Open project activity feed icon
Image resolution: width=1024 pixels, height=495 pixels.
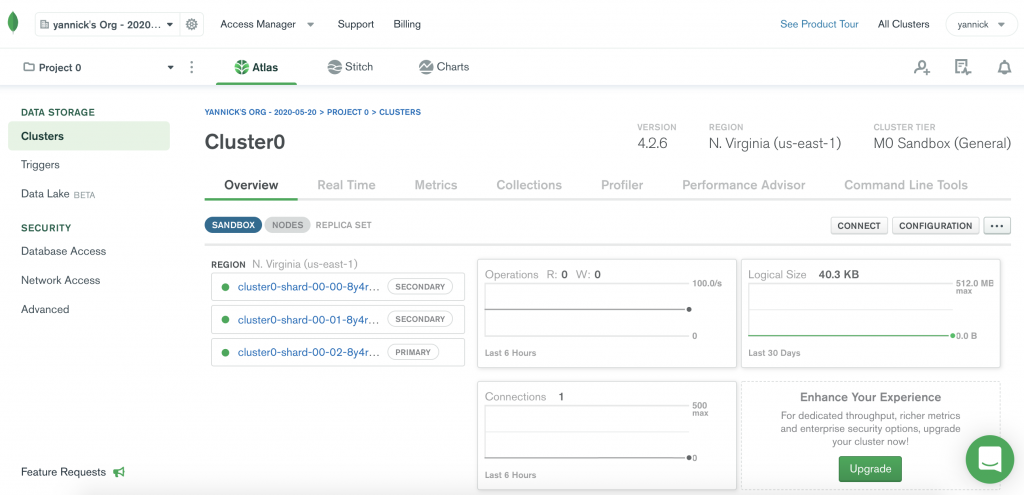(963, 67)
